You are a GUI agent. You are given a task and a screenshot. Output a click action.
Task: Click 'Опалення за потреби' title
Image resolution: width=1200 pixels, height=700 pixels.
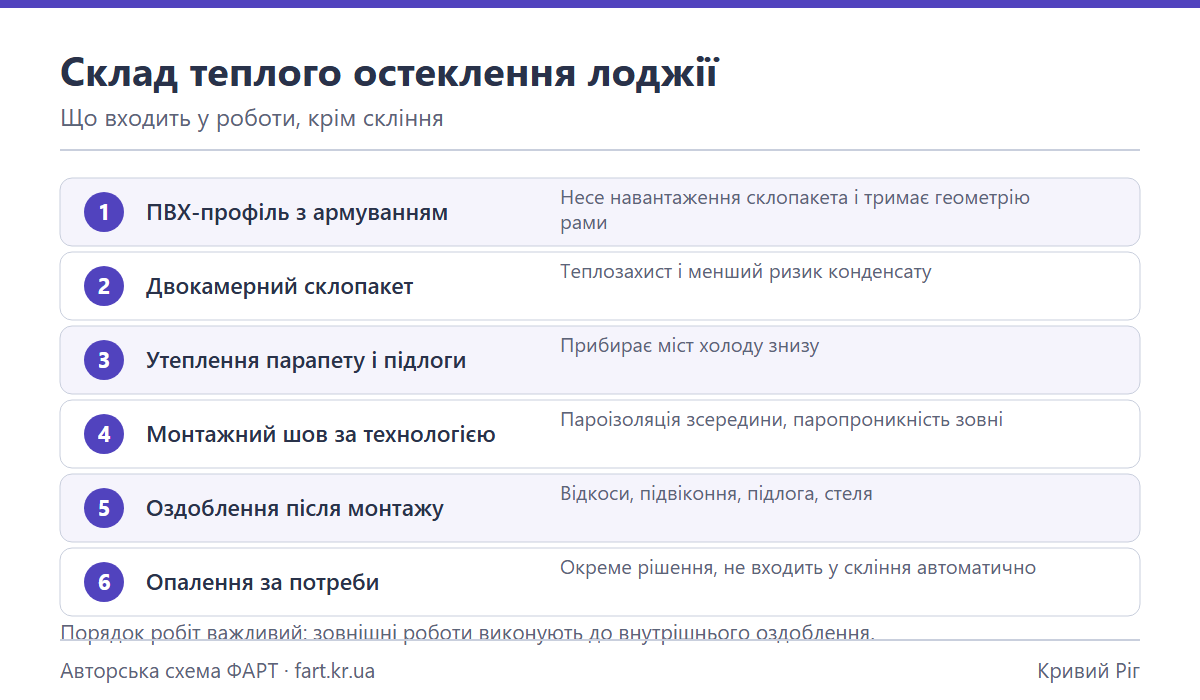[263, 583]
